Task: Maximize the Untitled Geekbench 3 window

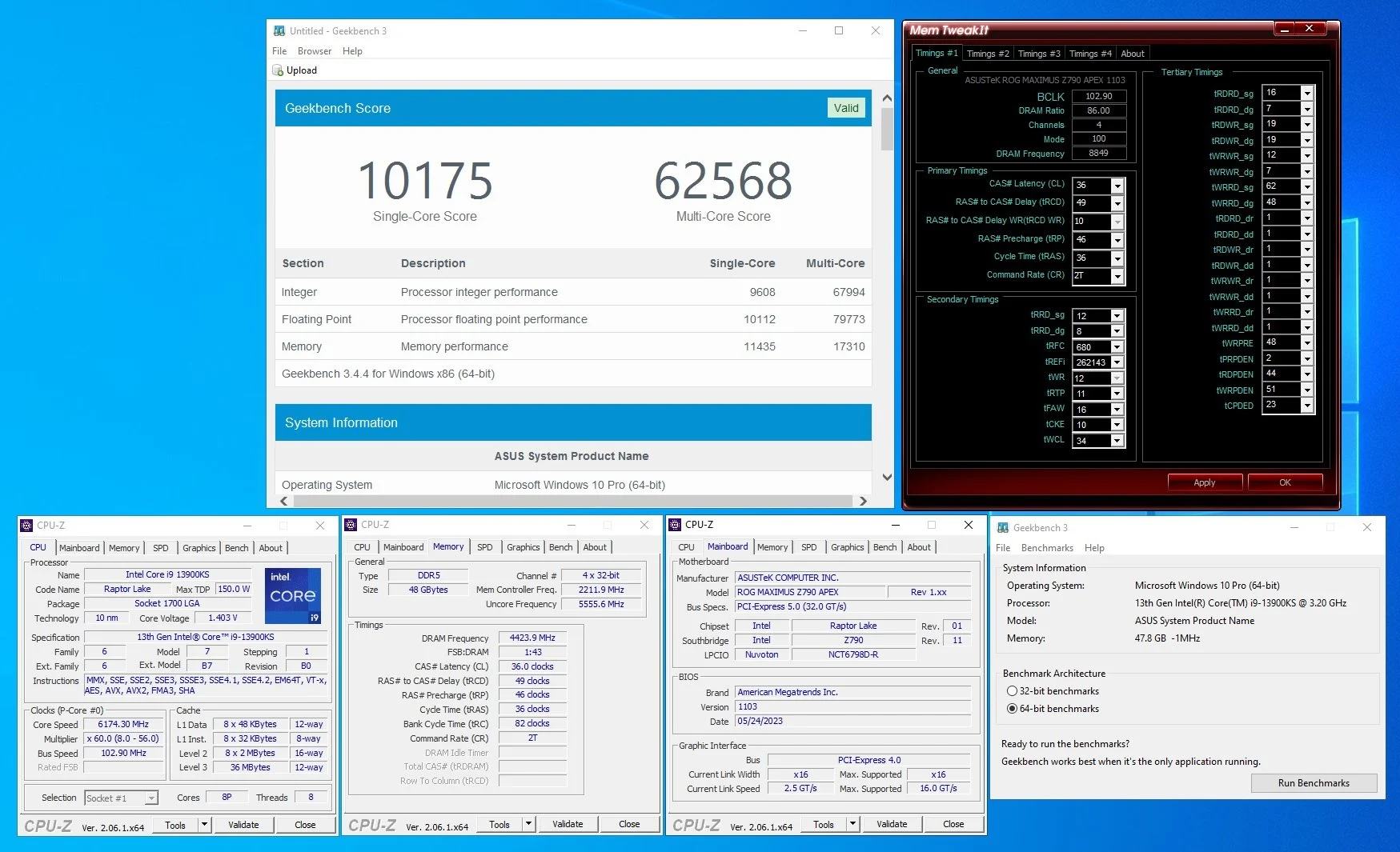Action: click(839, 30)
